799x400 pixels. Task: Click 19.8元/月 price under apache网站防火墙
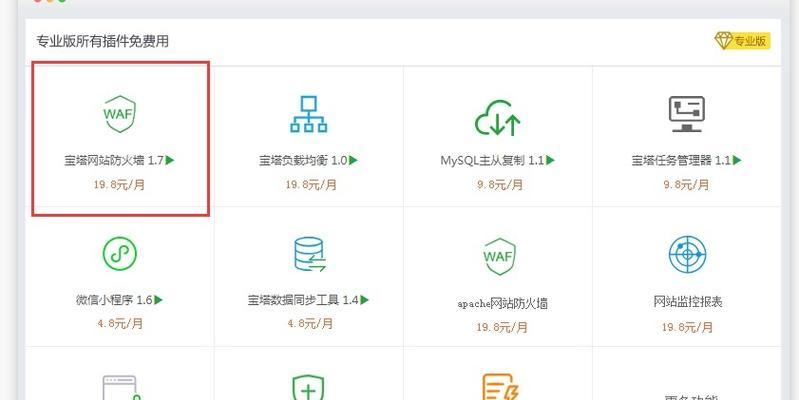(502, 327)
